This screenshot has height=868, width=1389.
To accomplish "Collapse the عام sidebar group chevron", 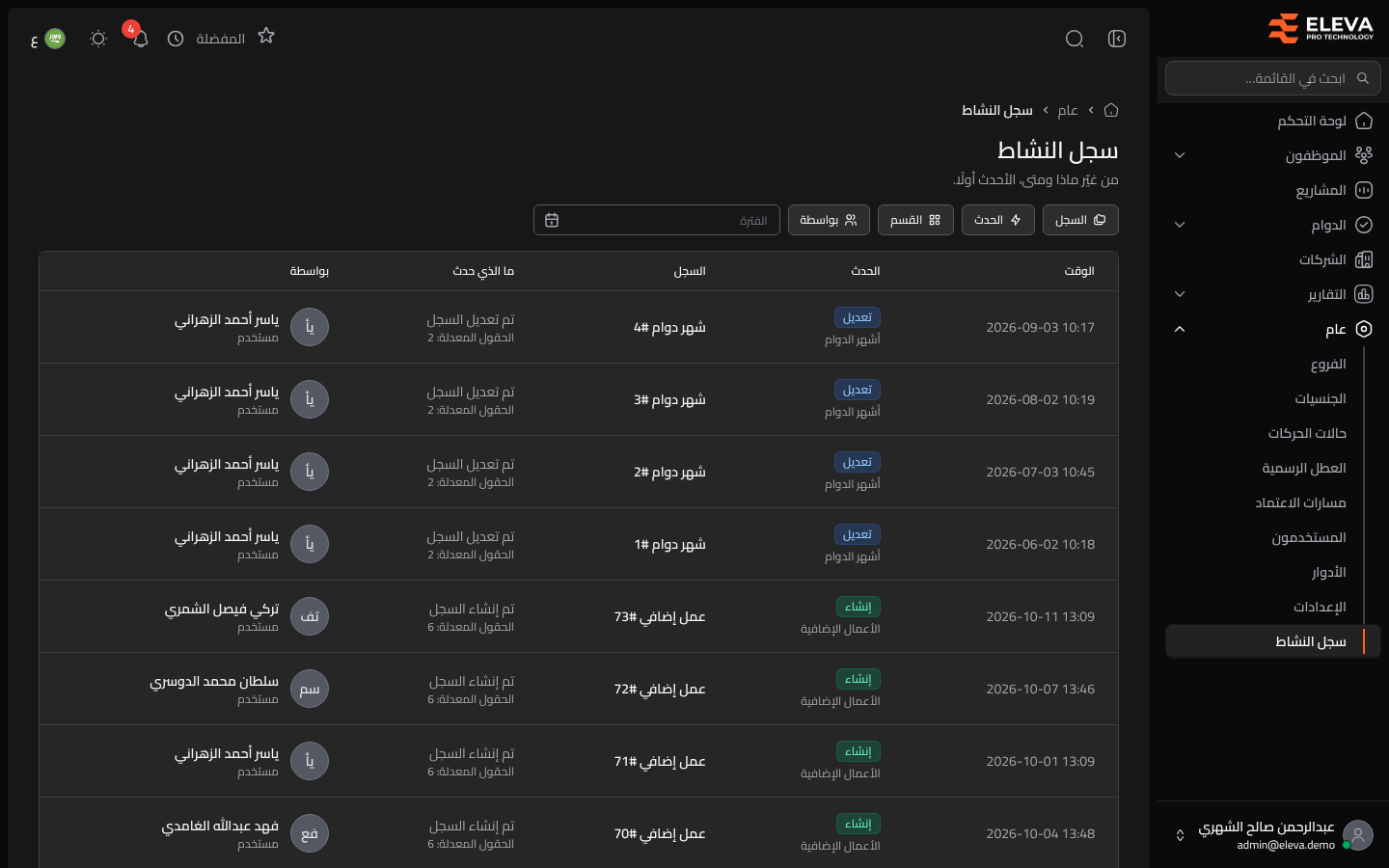I will pos(1180,329).
